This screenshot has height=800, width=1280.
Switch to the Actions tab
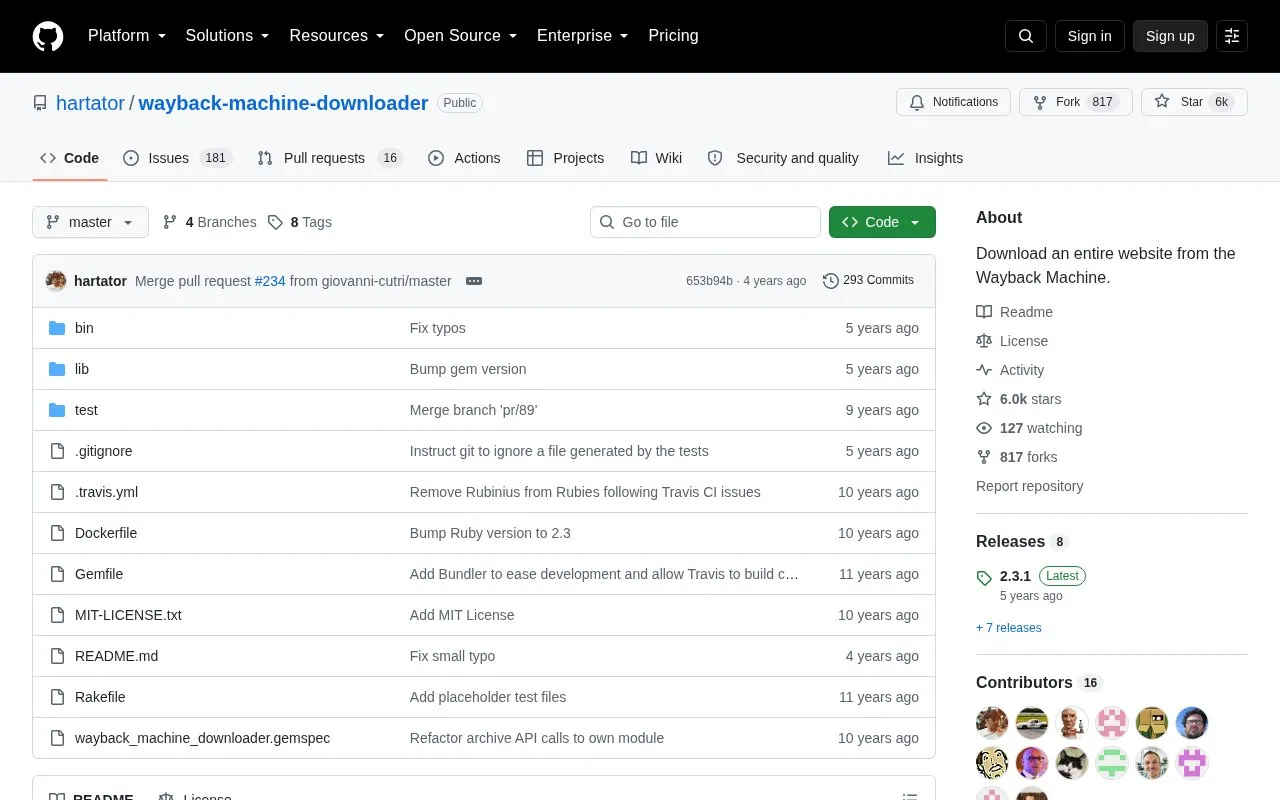pos(464,158)
